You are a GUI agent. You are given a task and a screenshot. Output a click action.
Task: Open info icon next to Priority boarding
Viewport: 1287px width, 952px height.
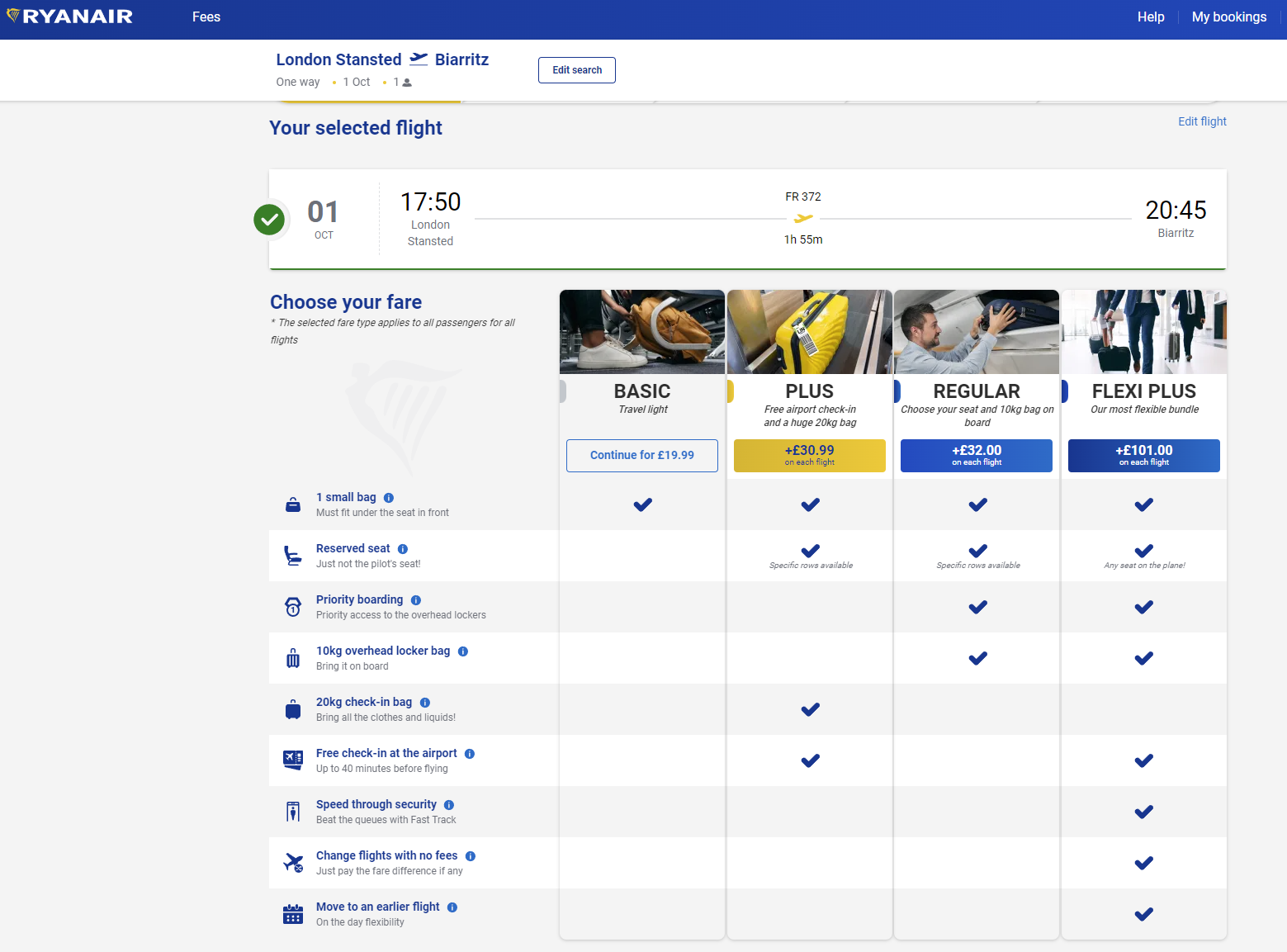[416, 600]
